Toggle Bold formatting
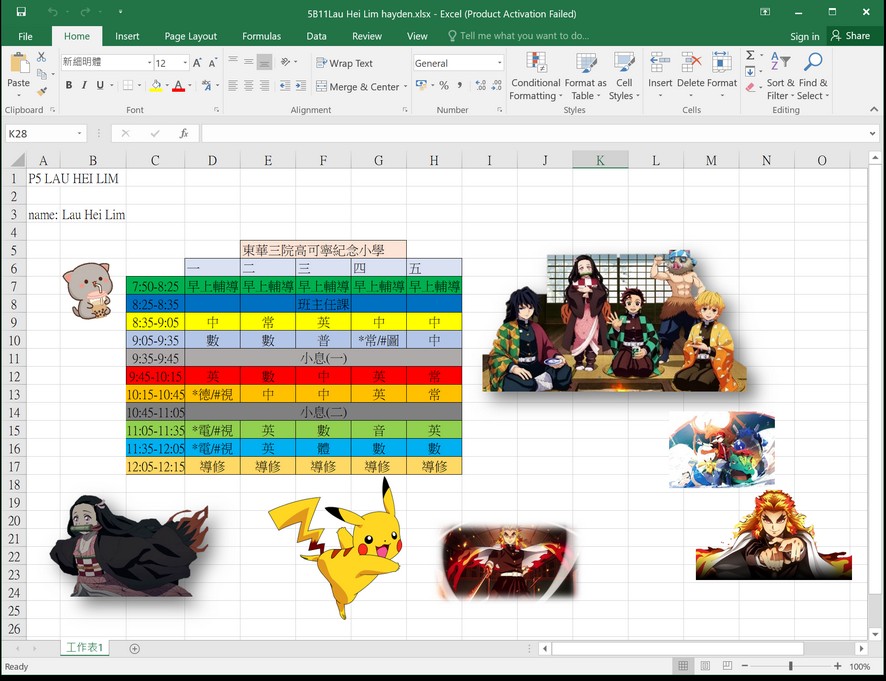This screenshot has width=886, height=681. pyautogui.click(x=68, y=85)
